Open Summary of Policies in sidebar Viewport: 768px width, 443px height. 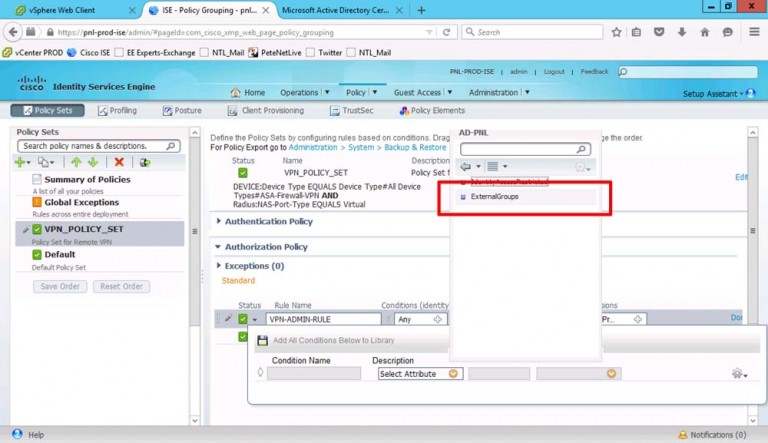pos(87,179)
